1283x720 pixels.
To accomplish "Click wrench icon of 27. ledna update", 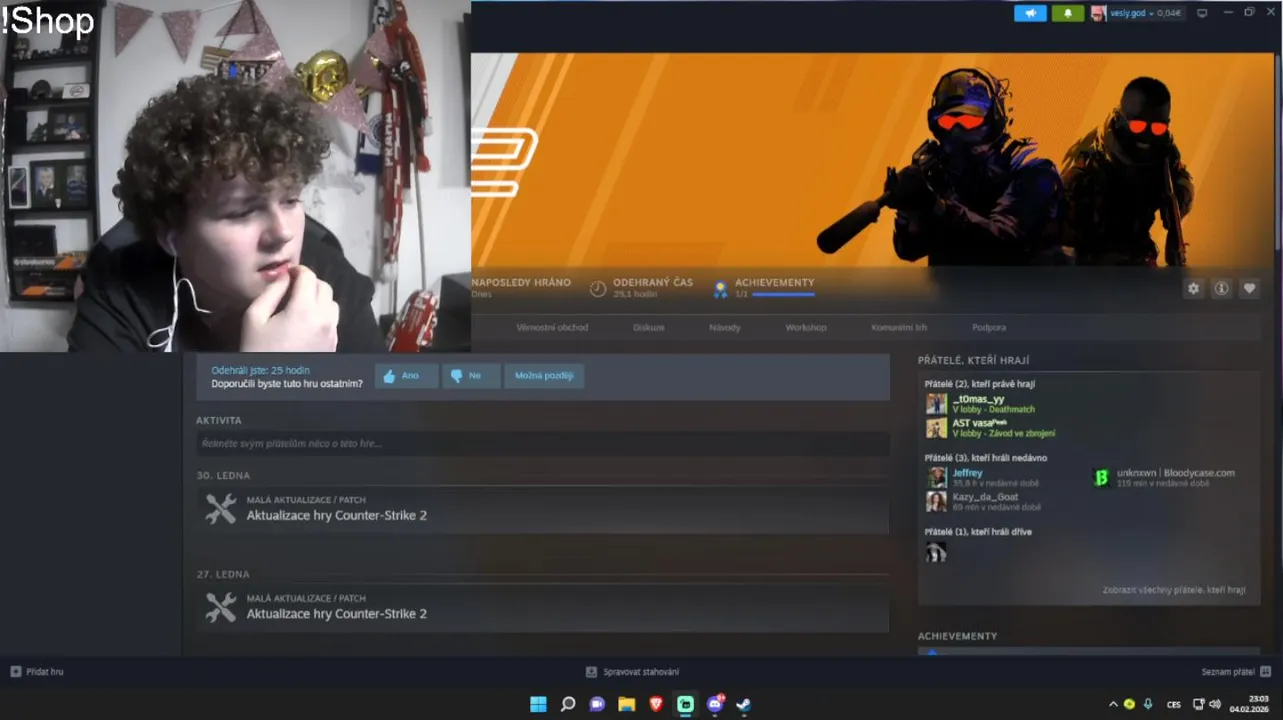I will [220, 607].
